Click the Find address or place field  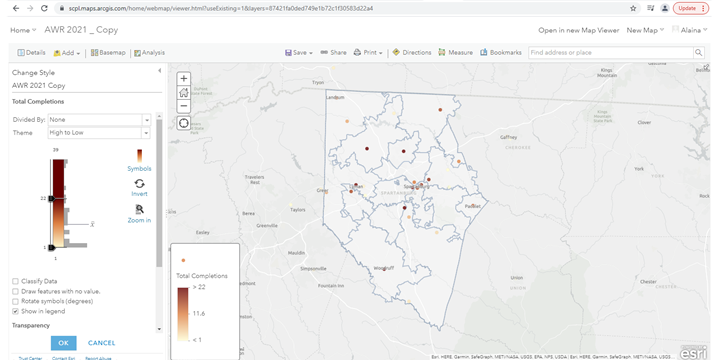tap(611, 53)
